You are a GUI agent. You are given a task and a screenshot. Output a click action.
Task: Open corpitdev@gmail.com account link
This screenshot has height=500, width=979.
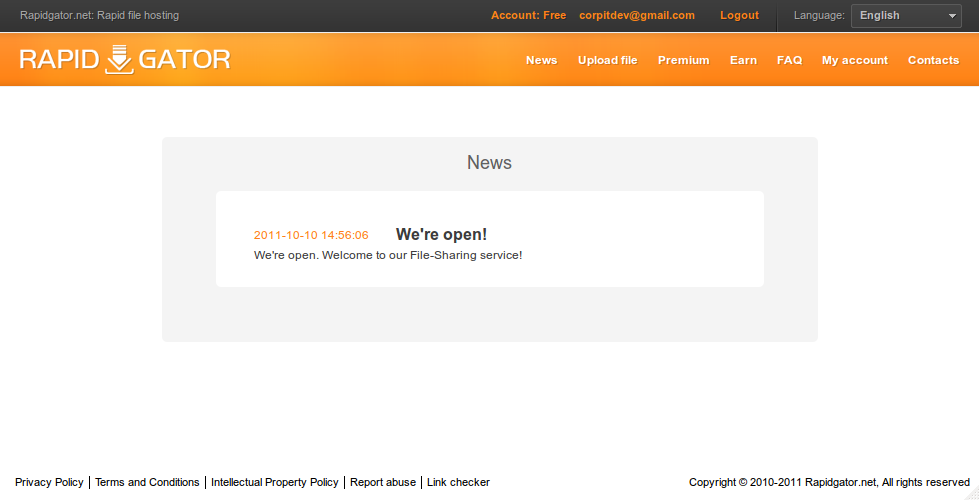pos(637,16)
